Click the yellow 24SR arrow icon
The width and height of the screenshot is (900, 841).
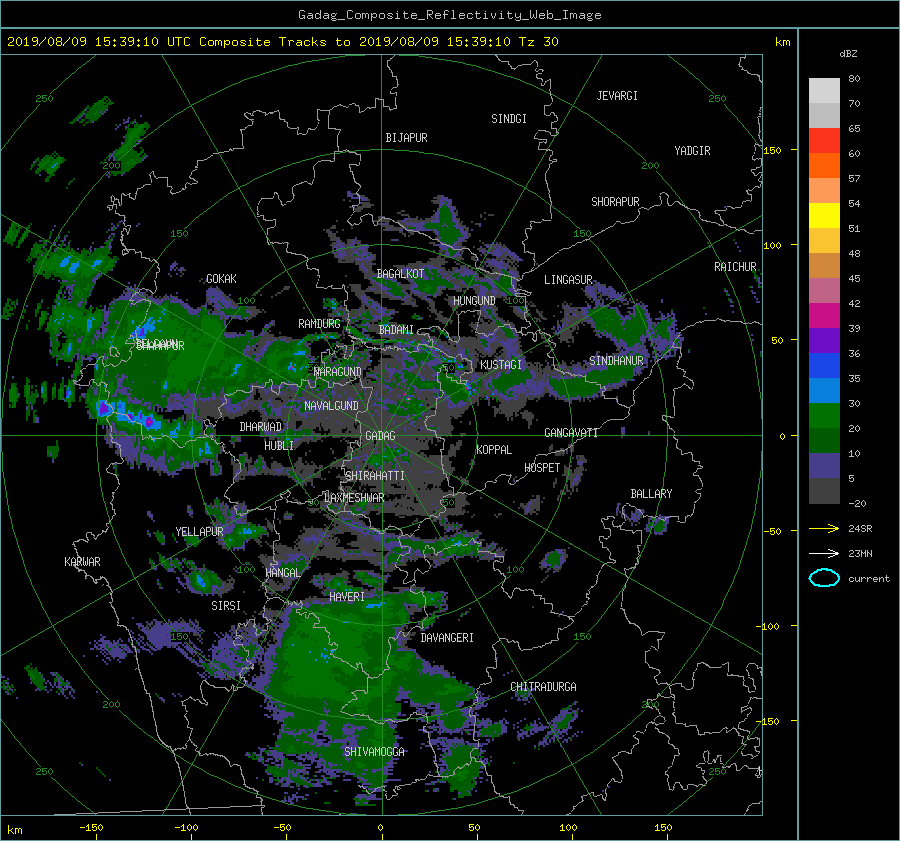[x=824, y=528]
